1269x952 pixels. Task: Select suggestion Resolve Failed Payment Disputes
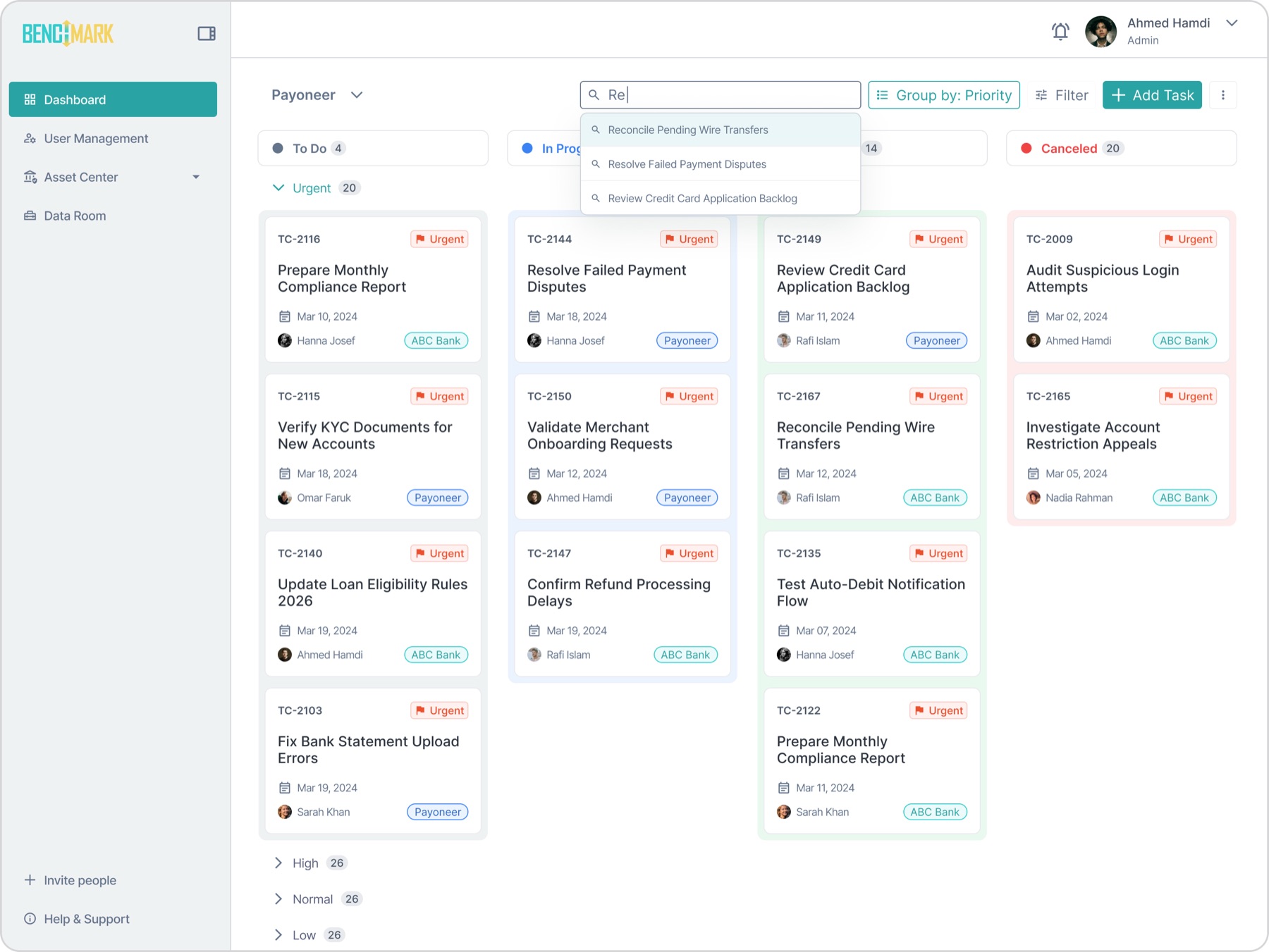[721, 164]
